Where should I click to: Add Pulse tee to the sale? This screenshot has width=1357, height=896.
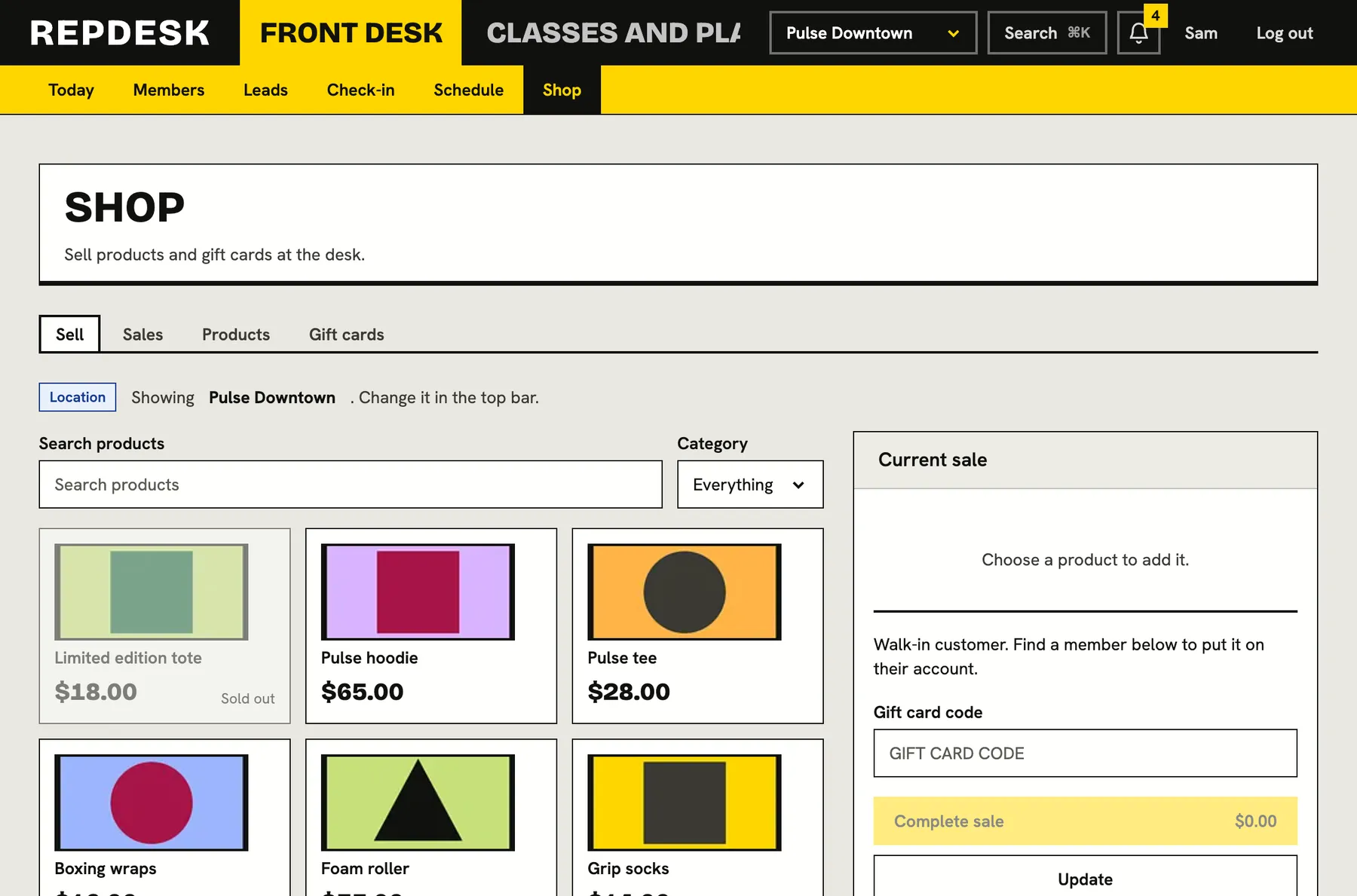697,625
